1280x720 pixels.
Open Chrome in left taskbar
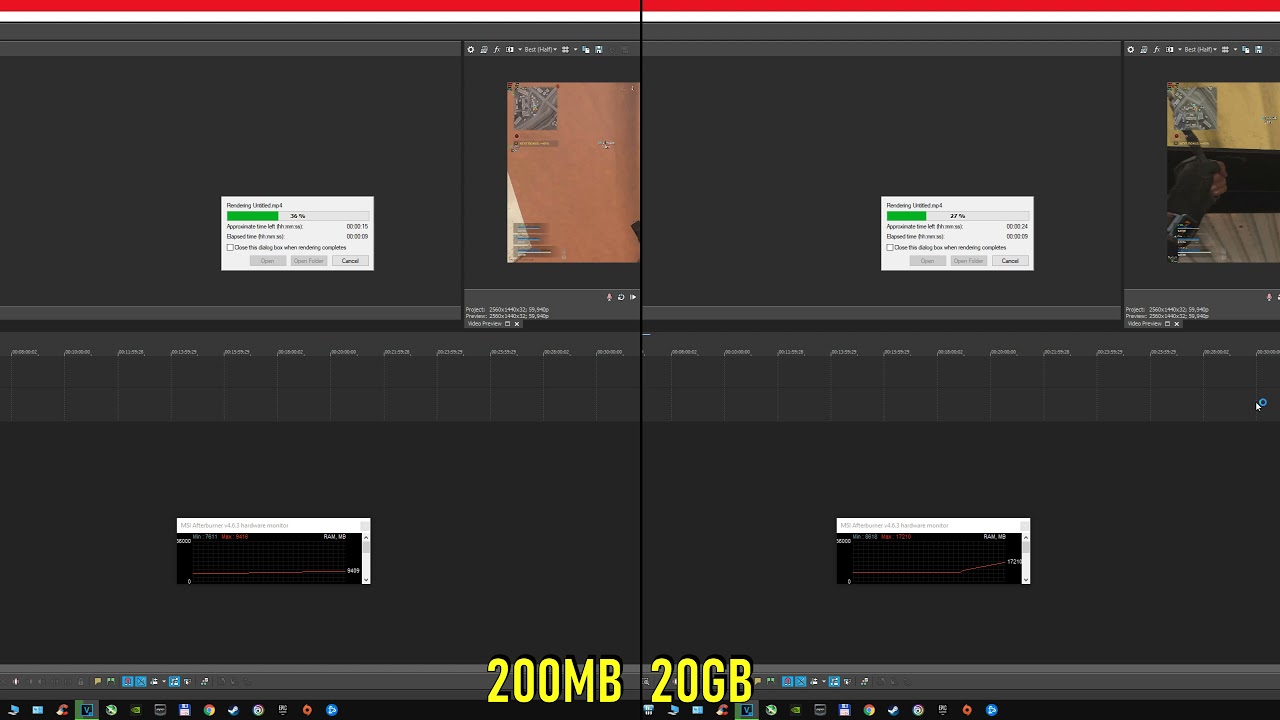[x=209, y=710]
